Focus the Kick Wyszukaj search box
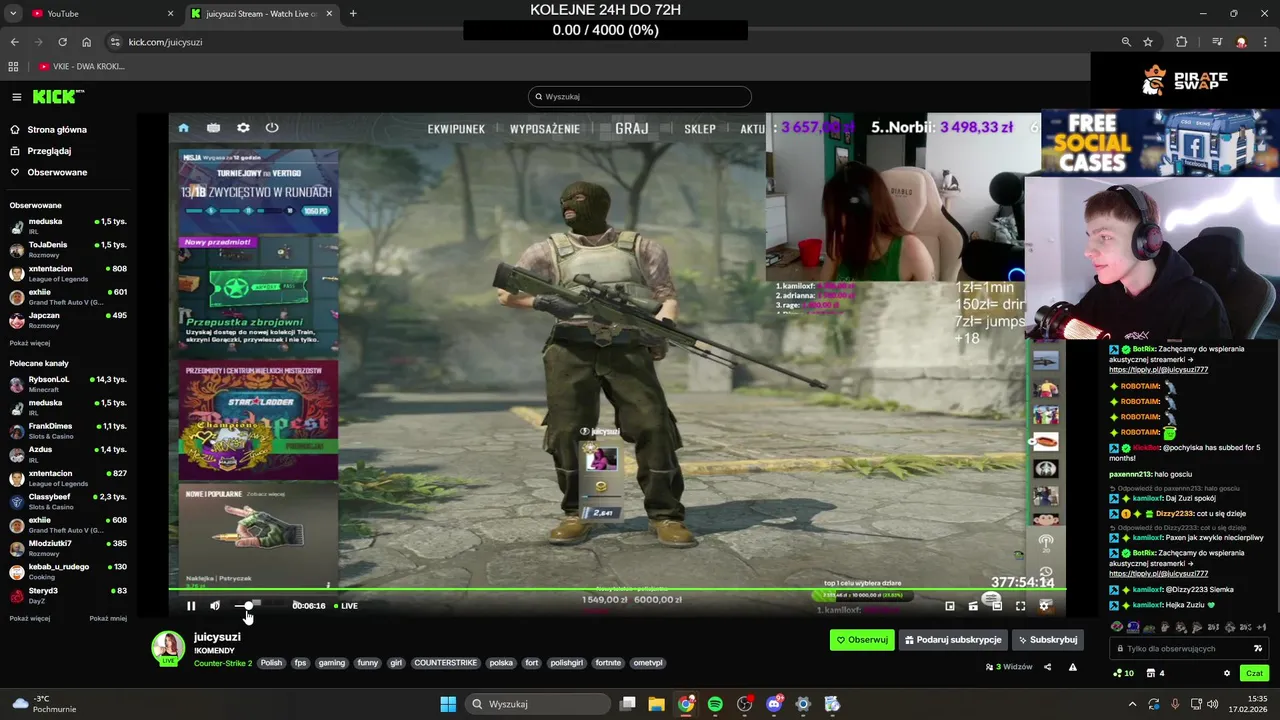The image size is (1280, 720). (x=640, y=97)
